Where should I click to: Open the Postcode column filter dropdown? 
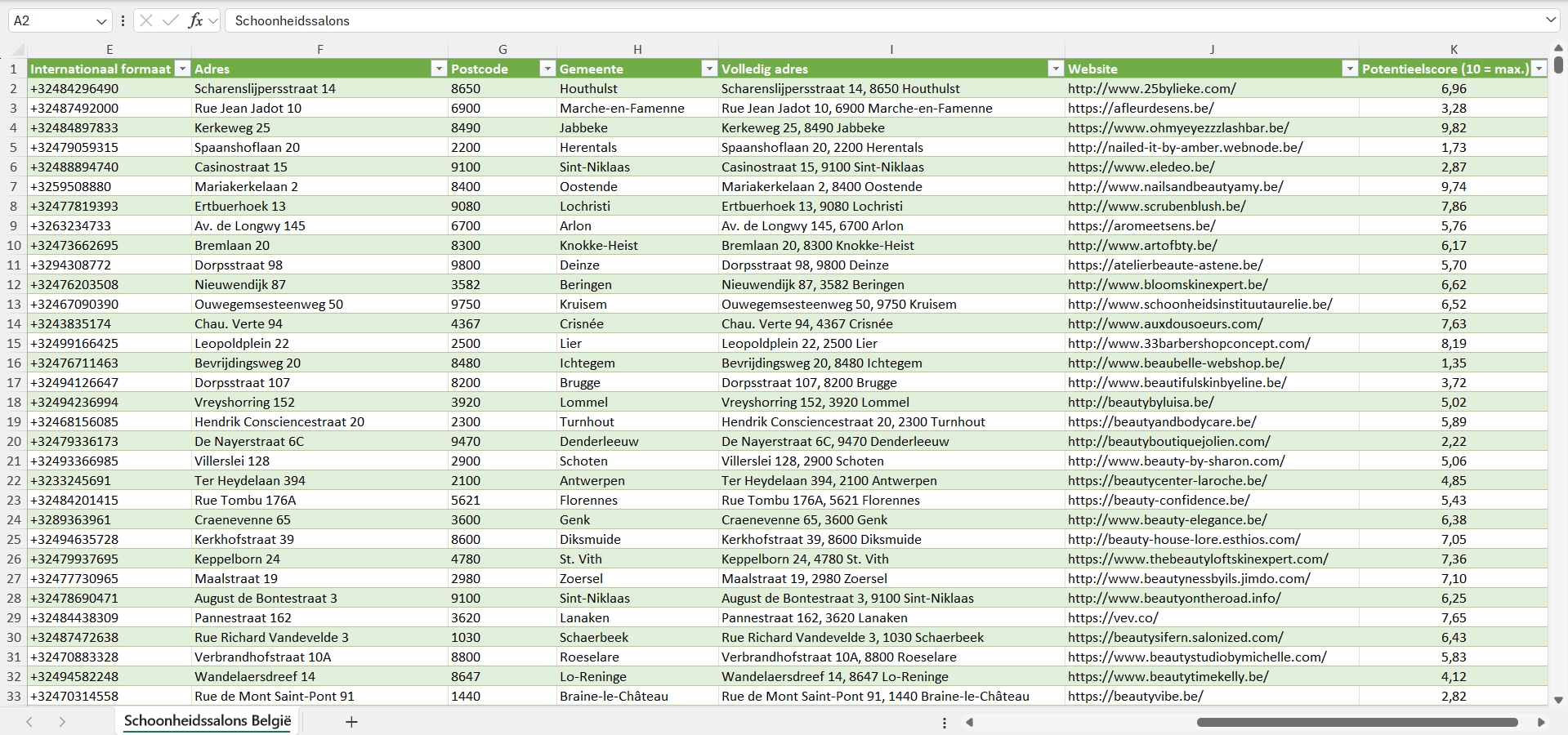pos(547,69)
